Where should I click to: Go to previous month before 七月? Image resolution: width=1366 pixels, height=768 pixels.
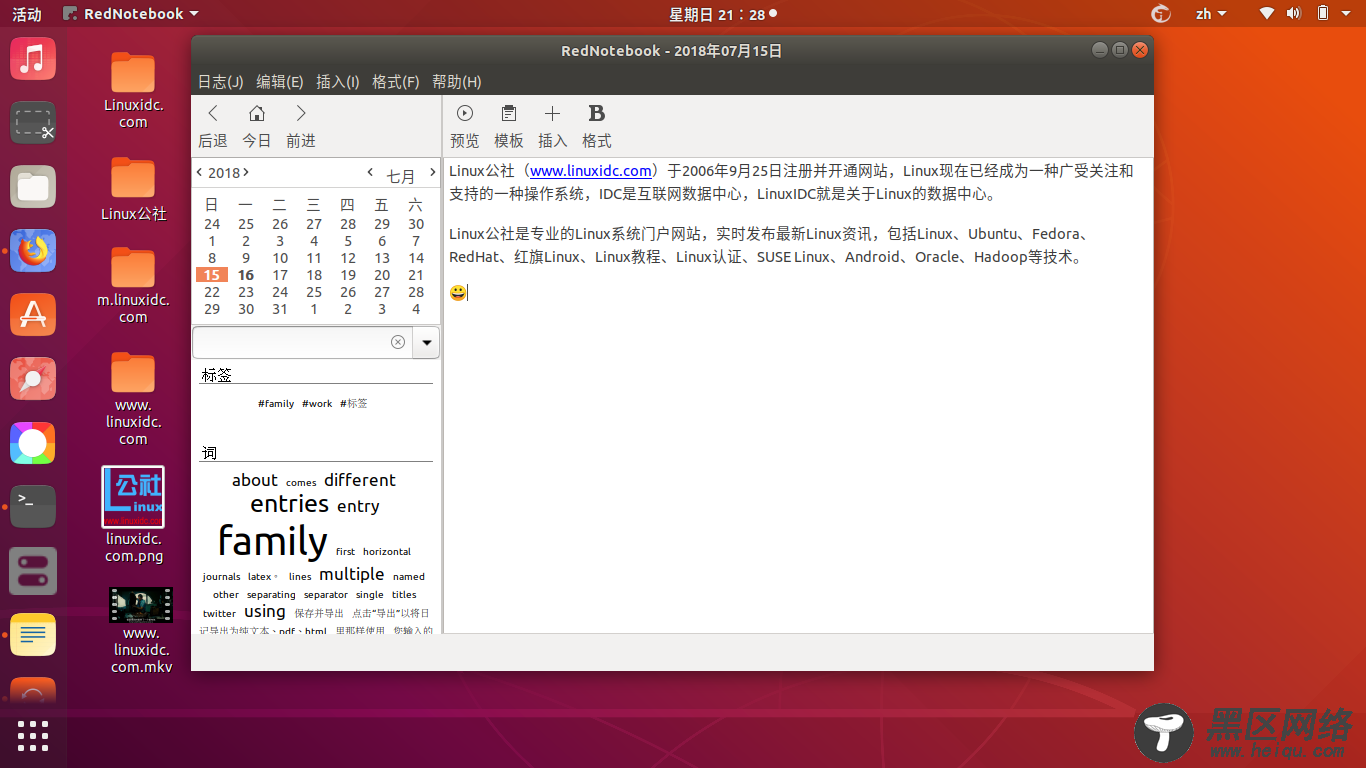370,172
